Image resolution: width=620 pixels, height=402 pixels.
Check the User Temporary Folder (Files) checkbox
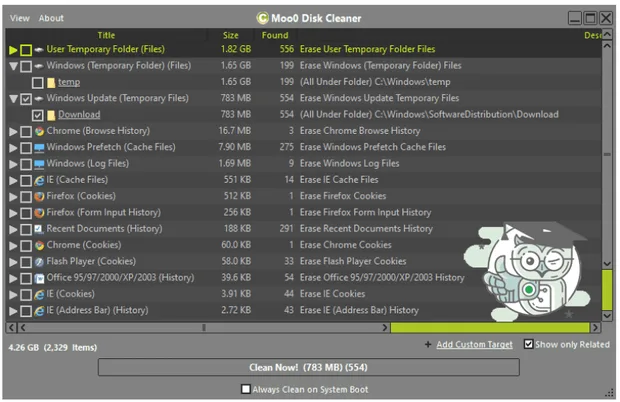point(26,50)
